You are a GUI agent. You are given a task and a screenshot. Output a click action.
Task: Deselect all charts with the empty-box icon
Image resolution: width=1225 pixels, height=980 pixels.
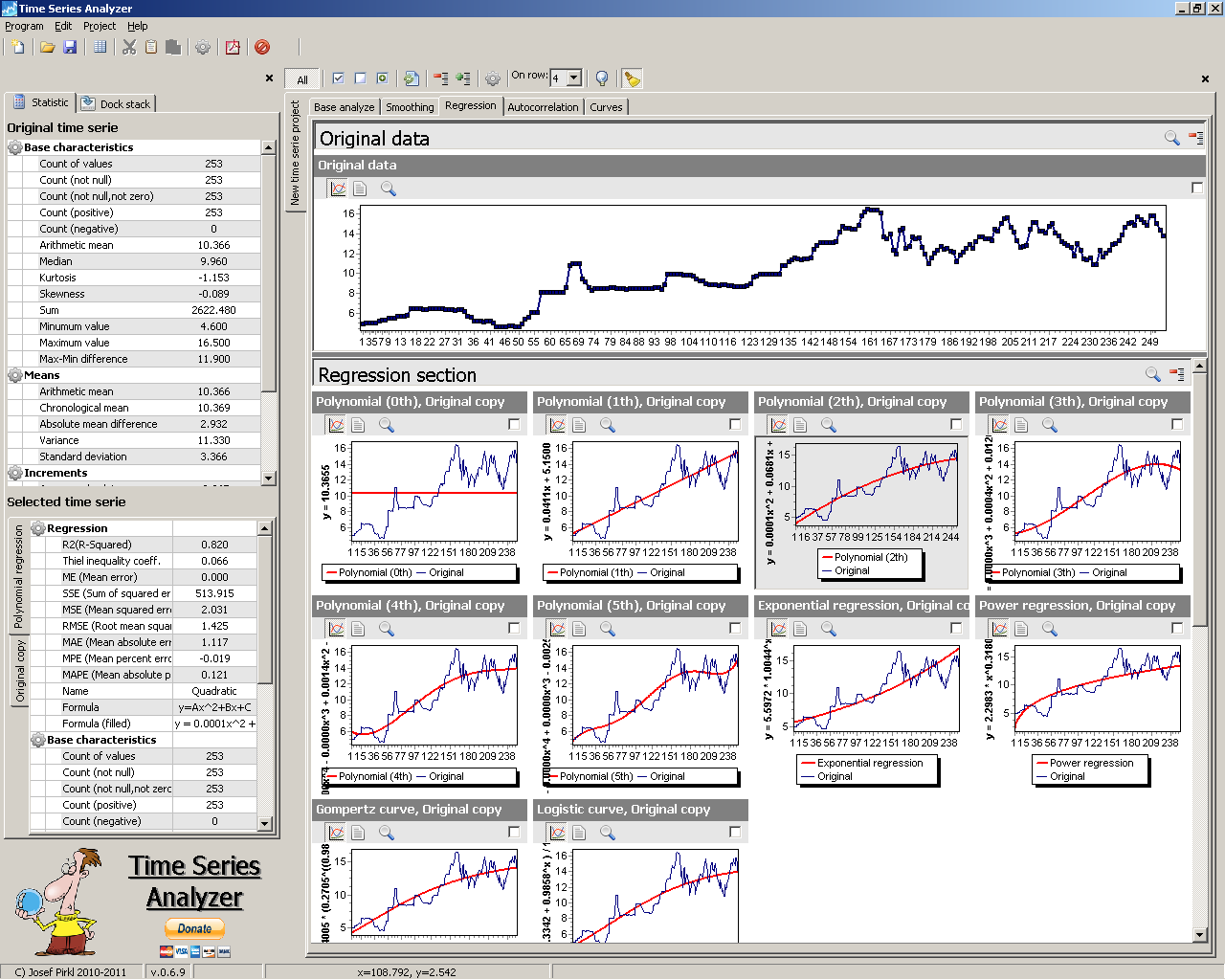click(x=360, y=78)
